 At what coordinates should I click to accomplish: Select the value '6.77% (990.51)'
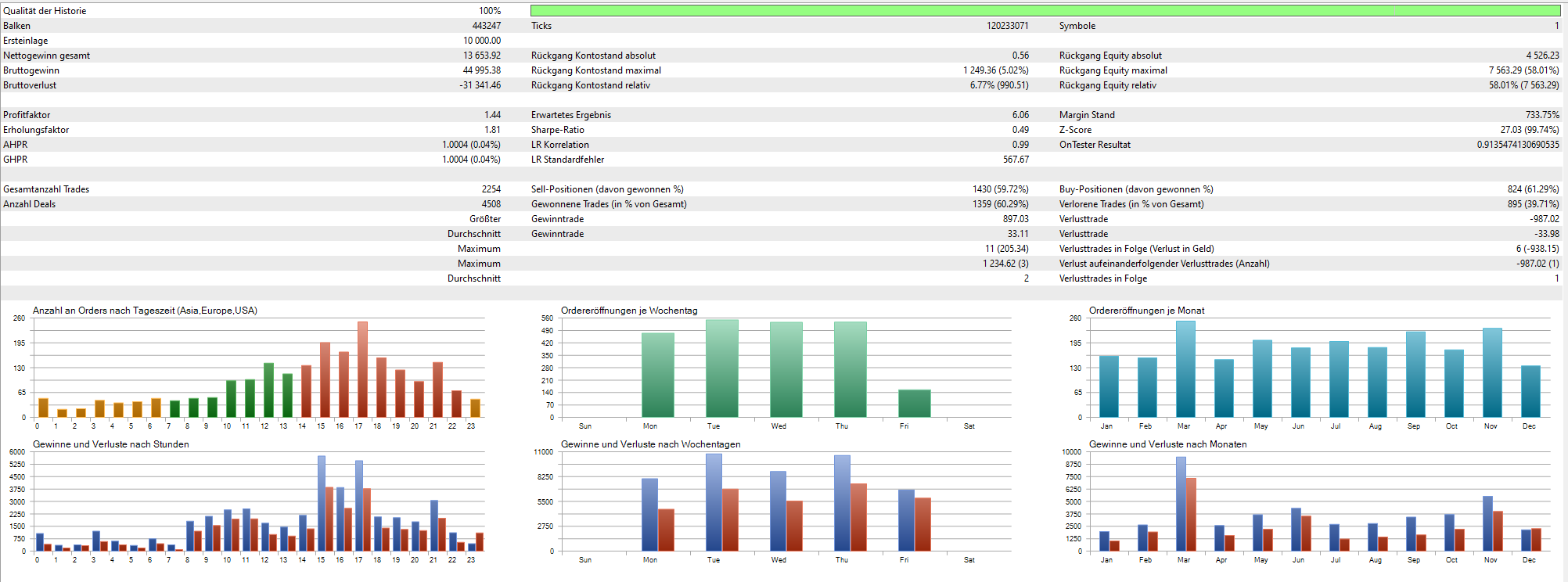pos(999,85)
